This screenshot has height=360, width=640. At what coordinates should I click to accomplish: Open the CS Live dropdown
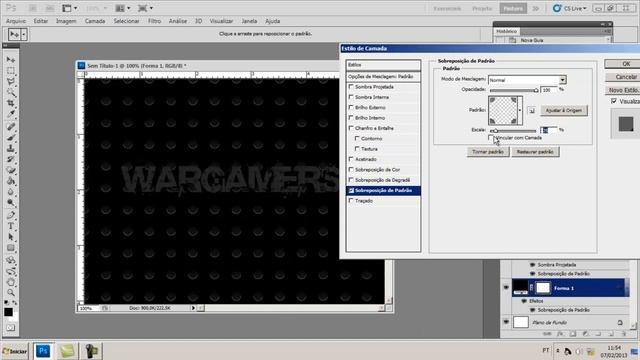pyautogui.click(x=570, y=8)
